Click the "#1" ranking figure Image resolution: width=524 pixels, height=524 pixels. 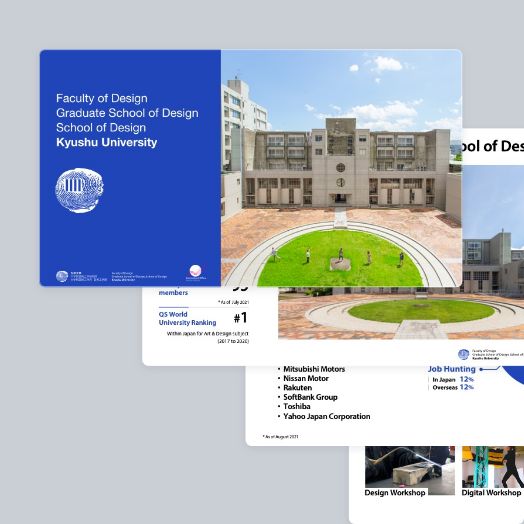point(240,318)
